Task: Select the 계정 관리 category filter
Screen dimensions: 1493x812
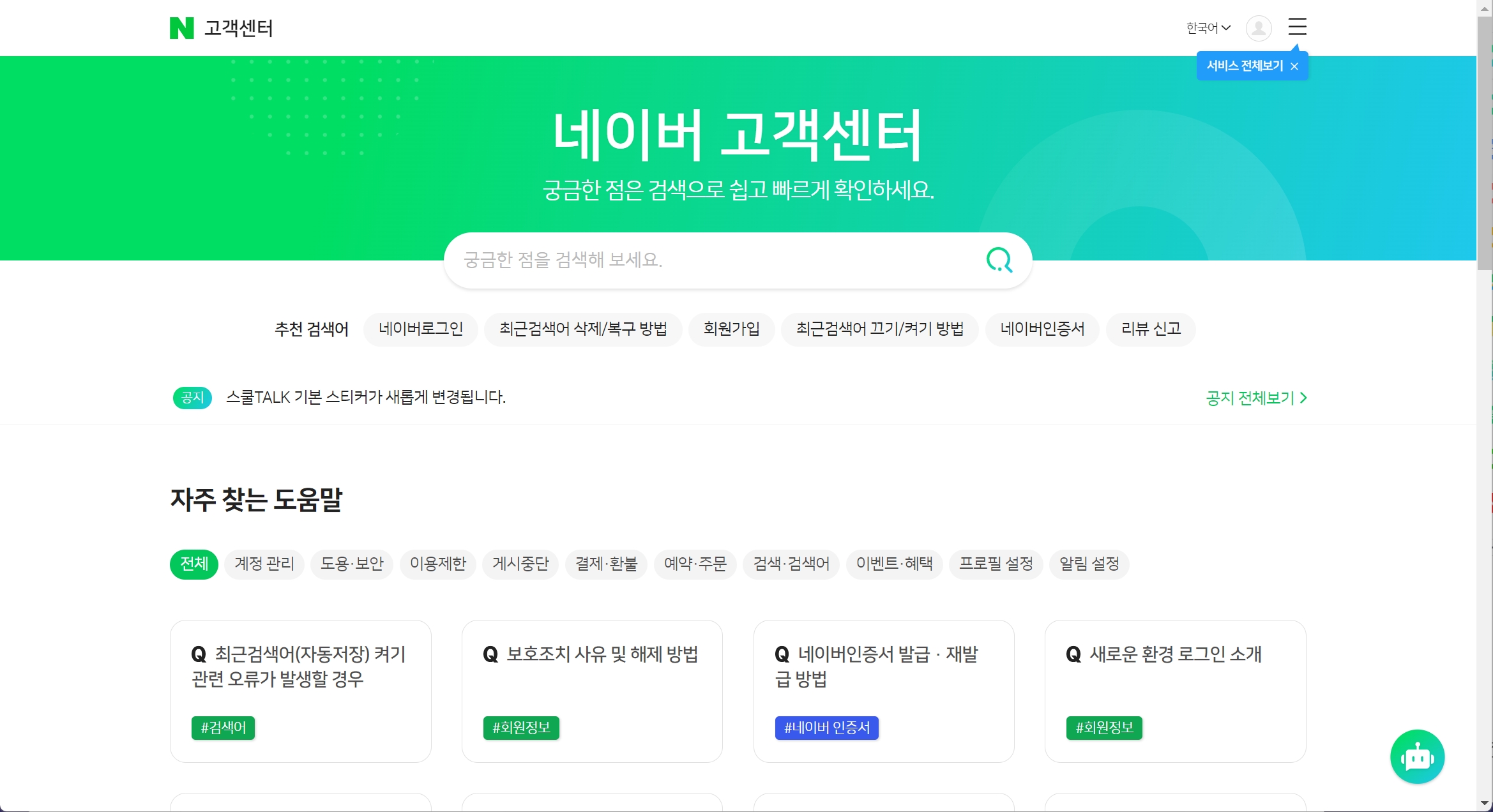Action: 264,564
